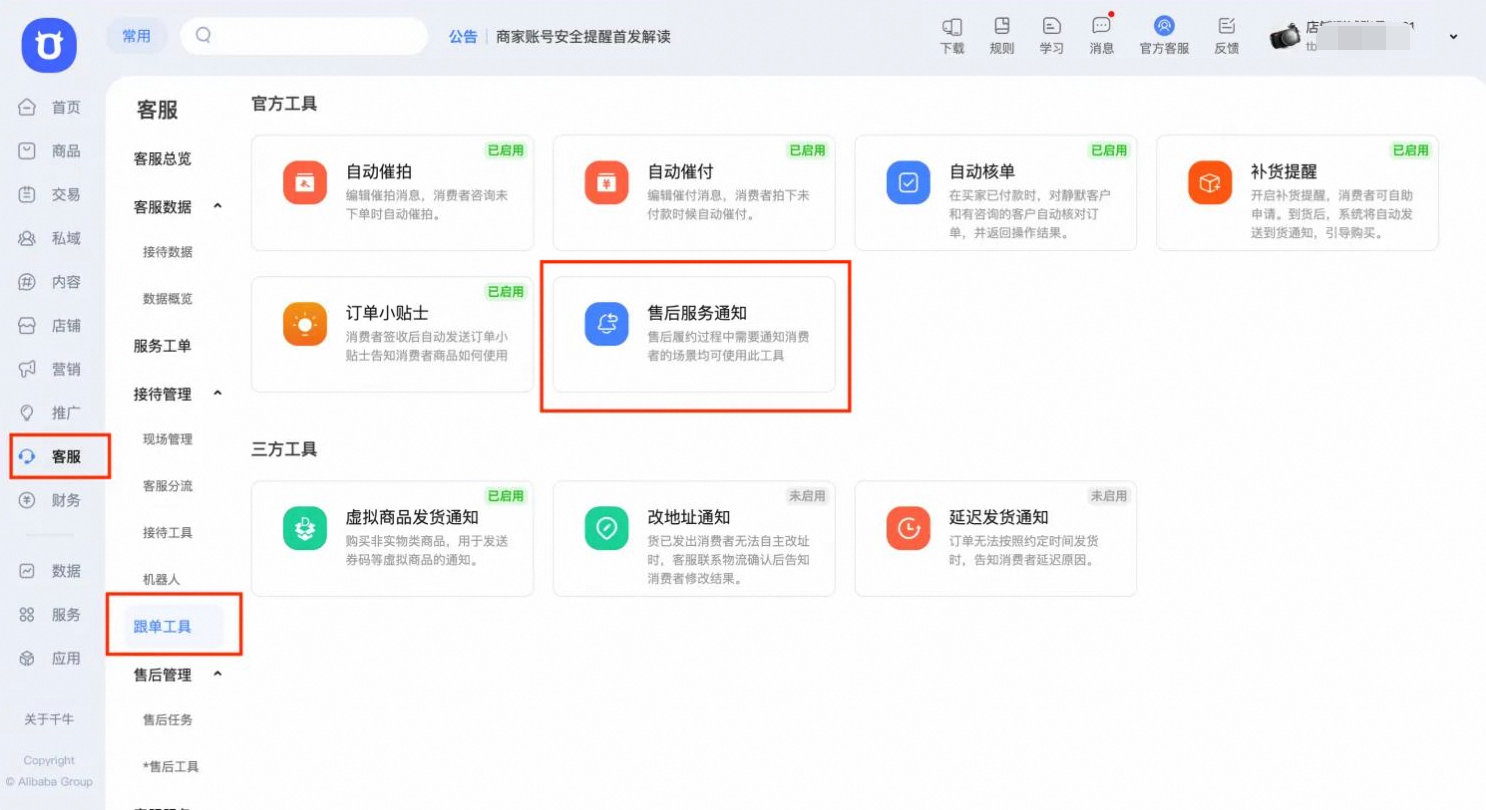1486x810 pixels.
Task: Open 交易 in left sidebar
Action: [x=50, y=194]
